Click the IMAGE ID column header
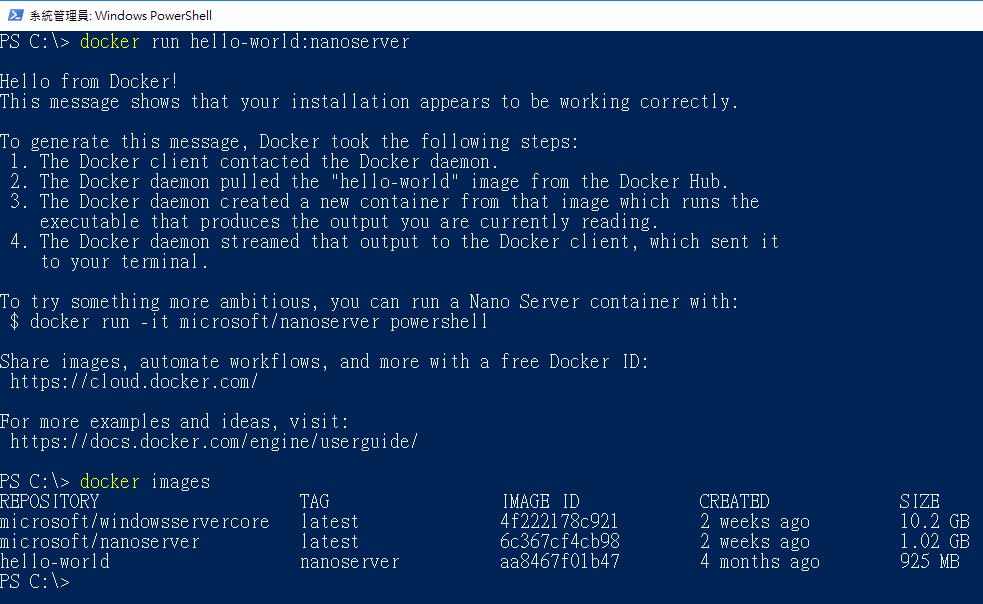The image size is (983, 604). pos(540,502)
